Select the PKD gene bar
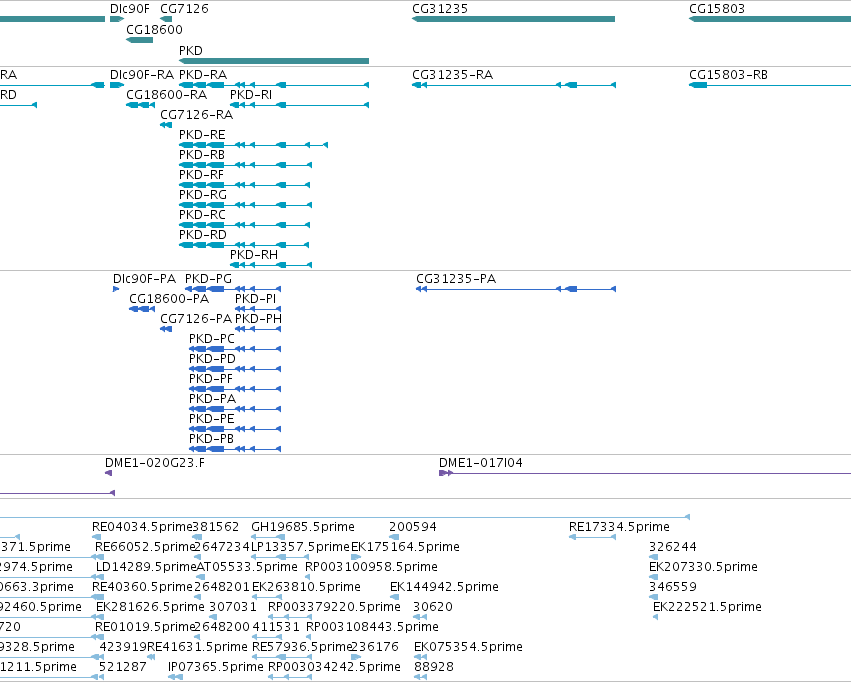 point(274,61)
